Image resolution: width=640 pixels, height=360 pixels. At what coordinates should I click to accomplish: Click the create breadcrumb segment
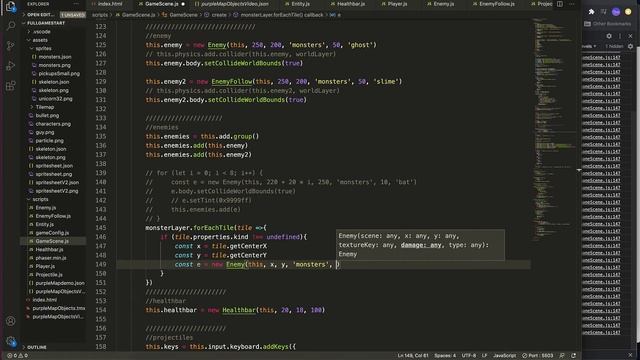219,15
